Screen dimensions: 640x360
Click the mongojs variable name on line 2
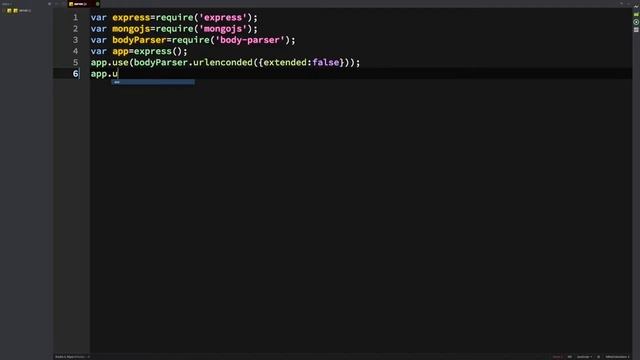tap(131, 29)
